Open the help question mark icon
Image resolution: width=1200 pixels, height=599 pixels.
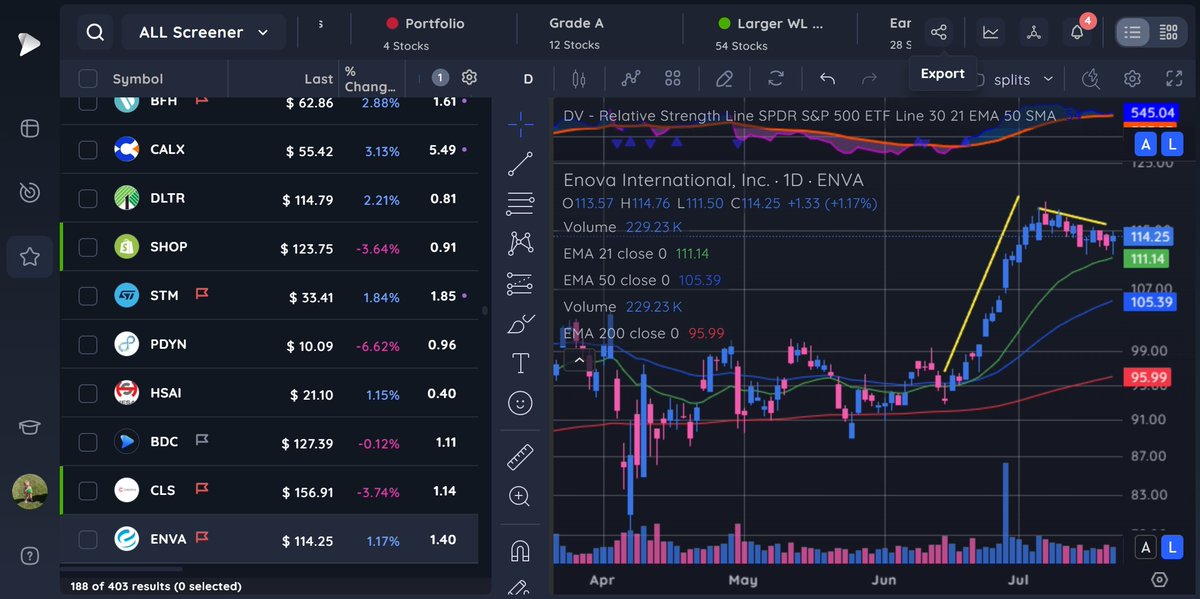(x=29, y=556)
